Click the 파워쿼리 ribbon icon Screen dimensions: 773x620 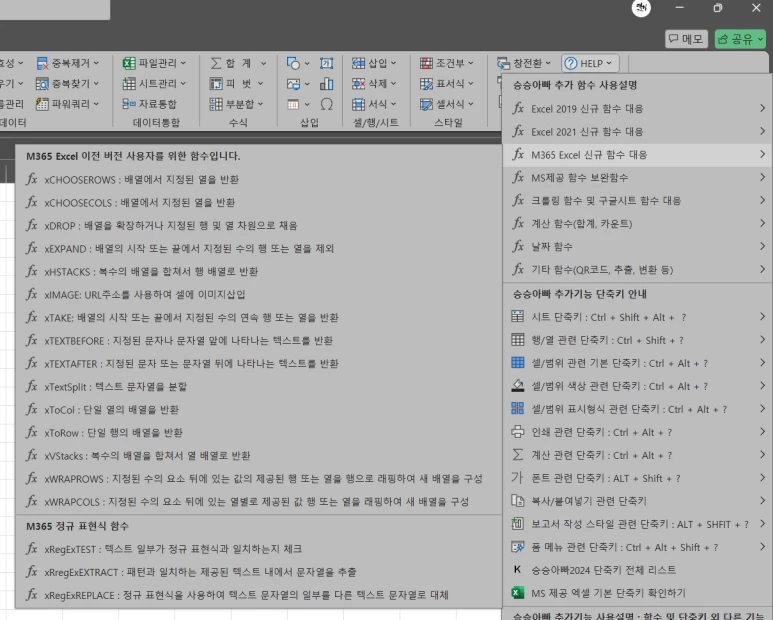tap(42, 104)
